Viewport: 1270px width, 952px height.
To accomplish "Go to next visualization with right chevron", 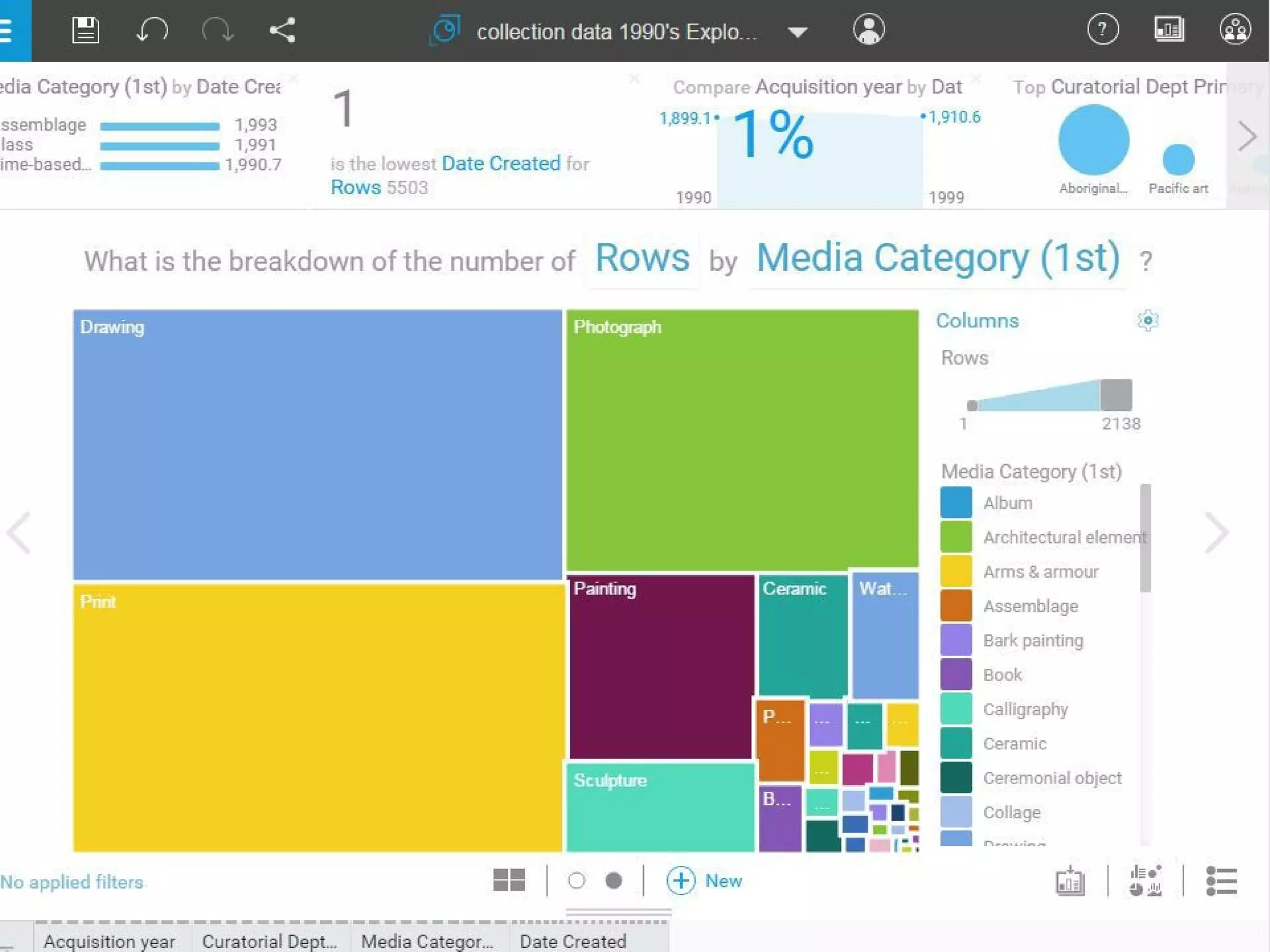I will [x=1216, y=532].
